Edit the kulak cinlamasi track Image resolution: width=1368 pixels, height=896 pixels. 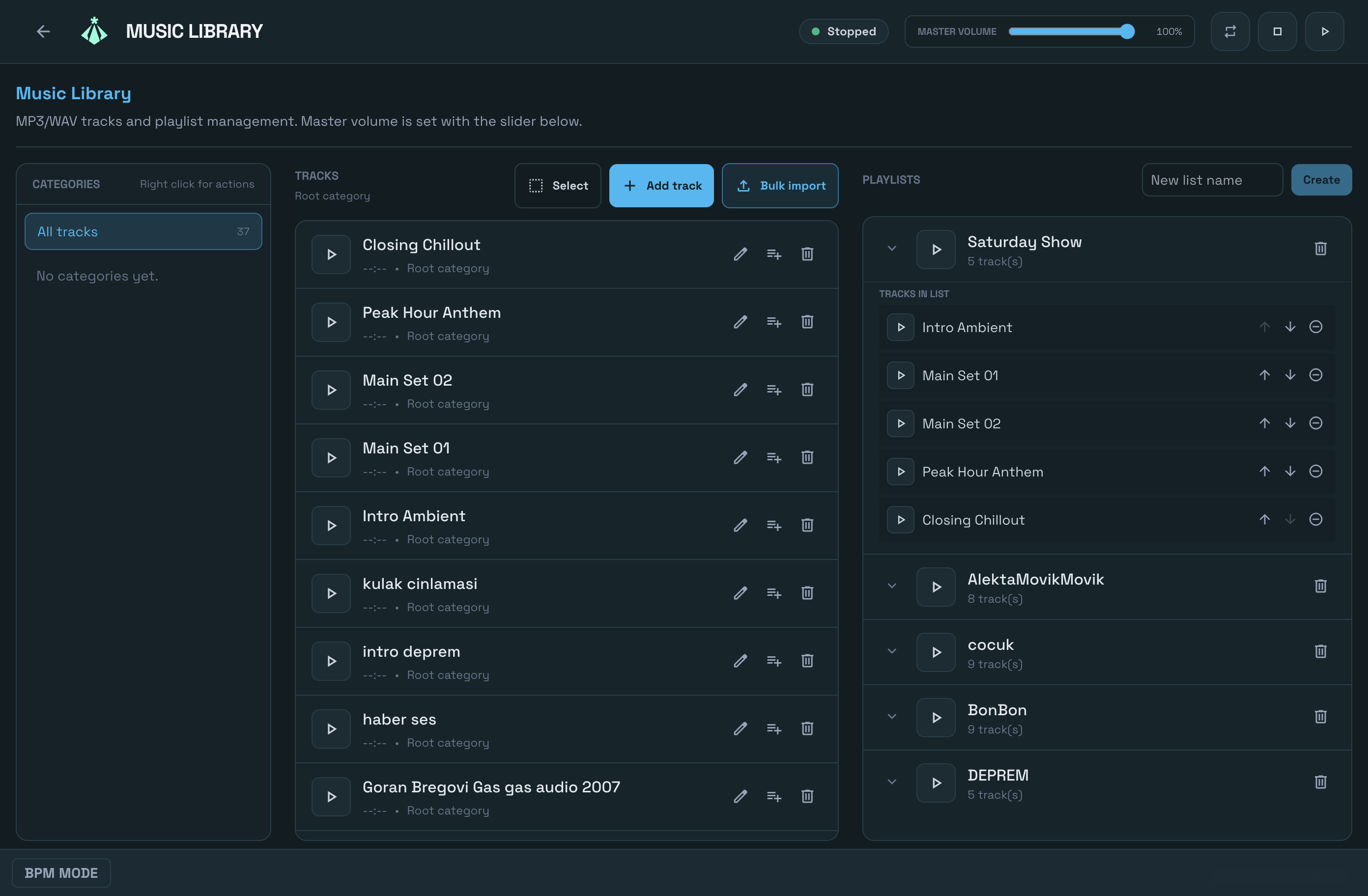click(x=741, y=593)
